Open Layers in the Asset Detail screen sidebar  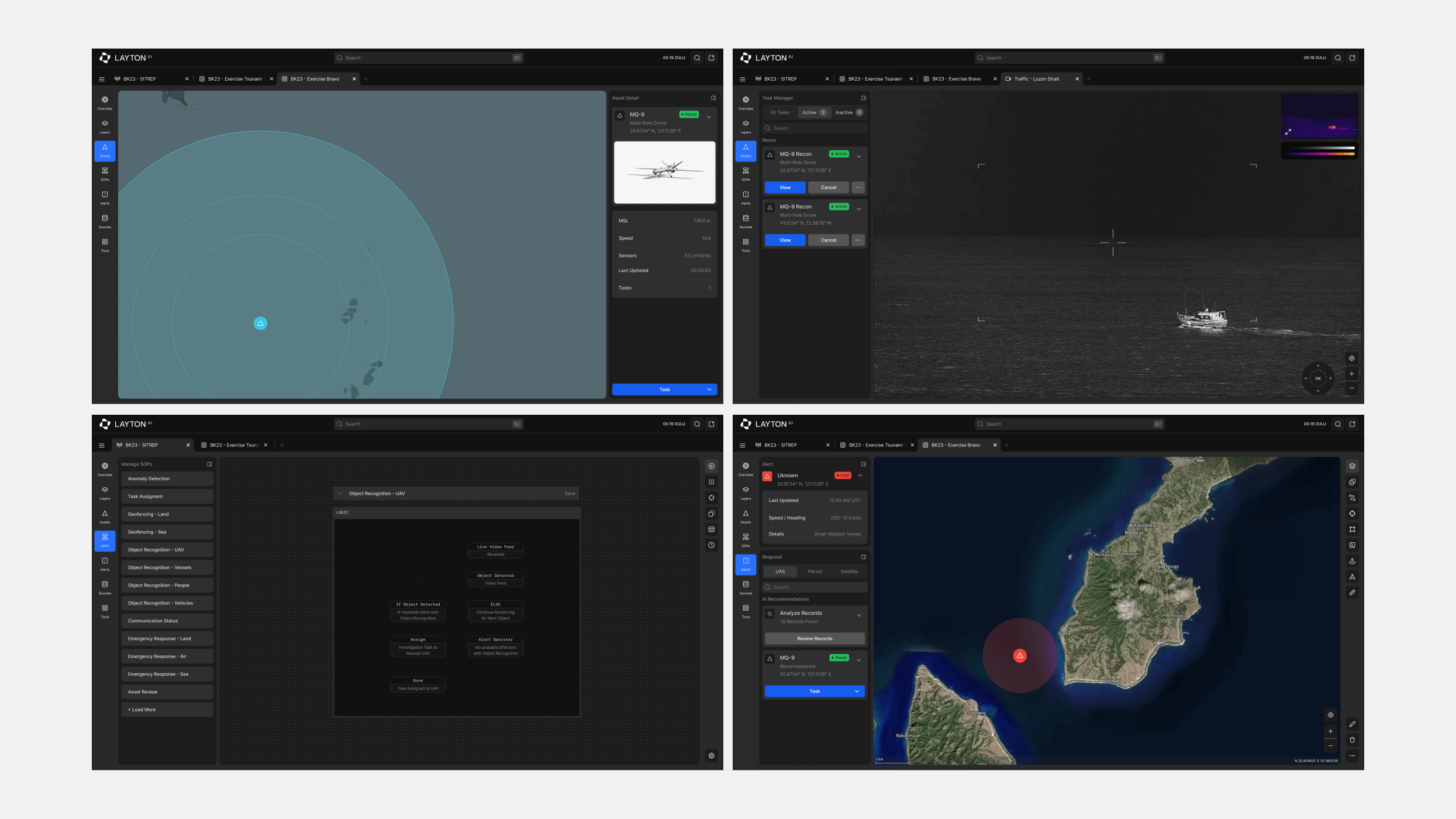(x=105, y=126)
